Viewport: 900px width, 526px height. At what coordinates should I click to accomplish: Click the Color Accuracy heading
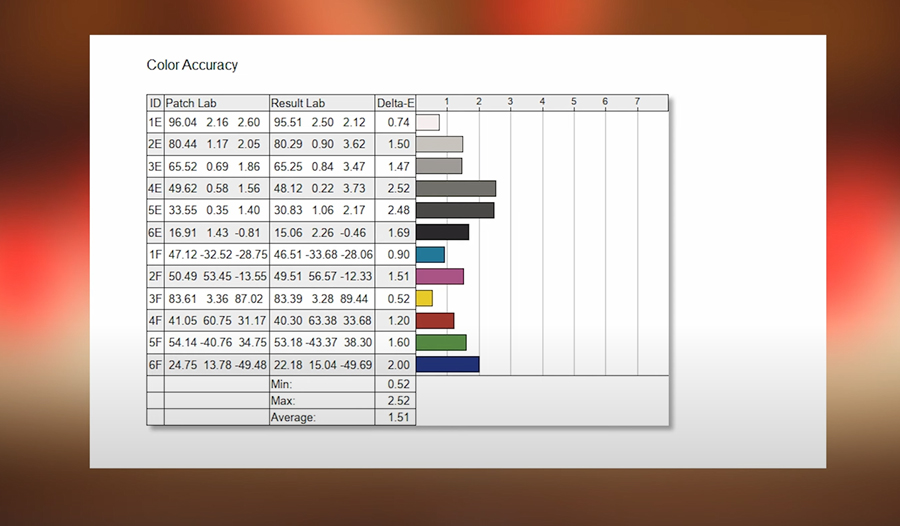pos(192,65)
